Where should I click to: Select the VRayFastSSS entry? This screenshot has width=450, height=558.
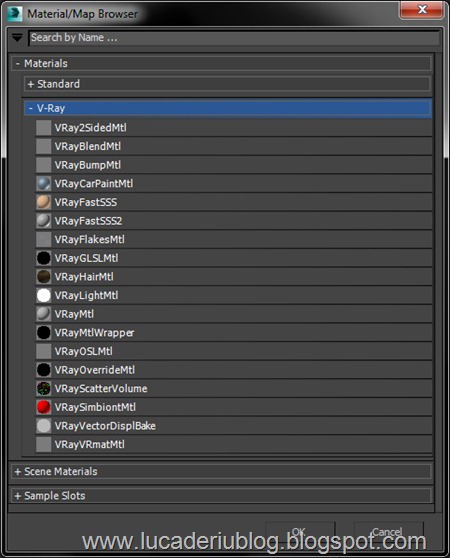[x=234, y=202]
